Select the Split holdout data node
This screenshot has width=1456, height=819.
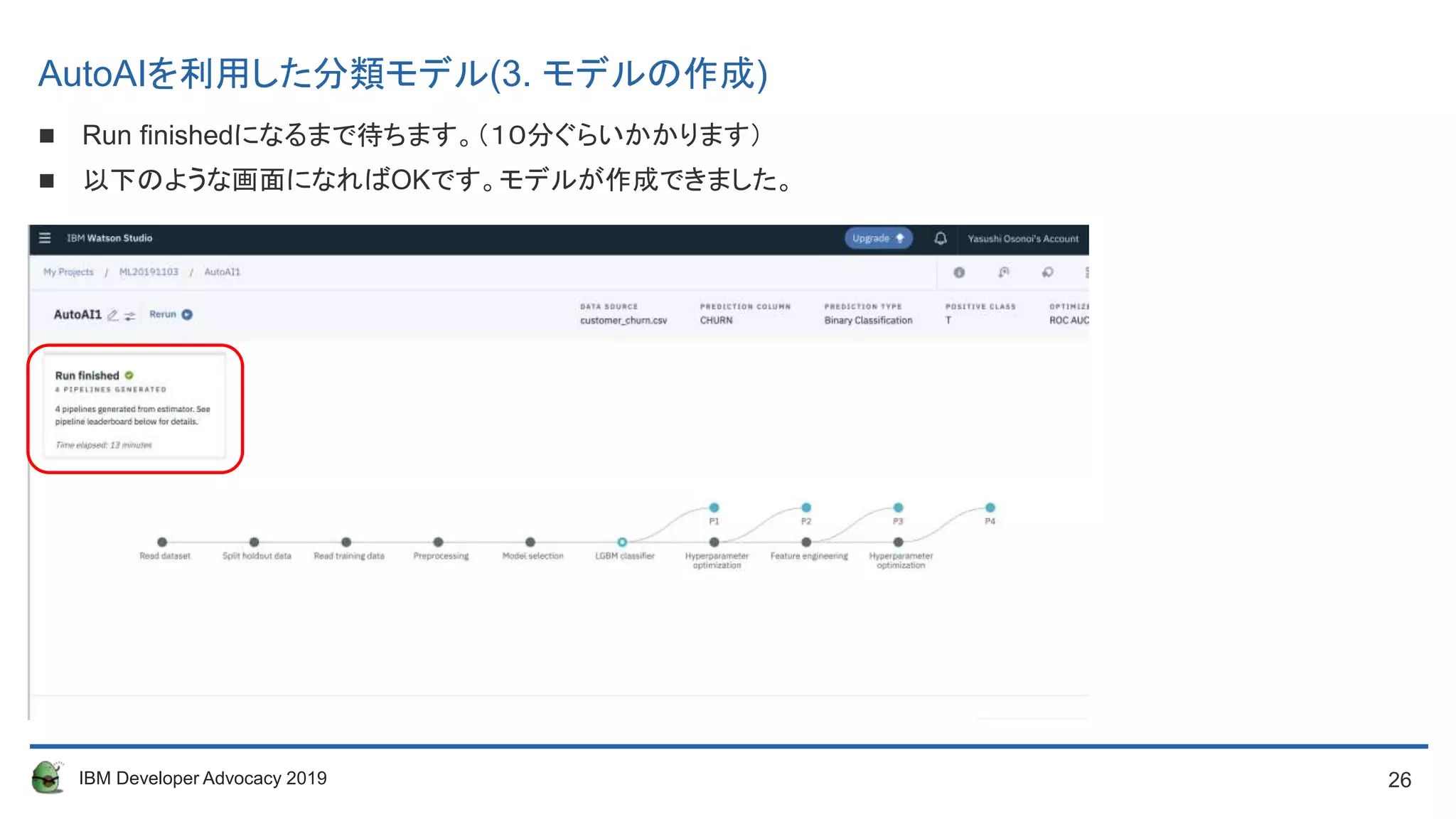pyautogui.click(x=255, y=542)
